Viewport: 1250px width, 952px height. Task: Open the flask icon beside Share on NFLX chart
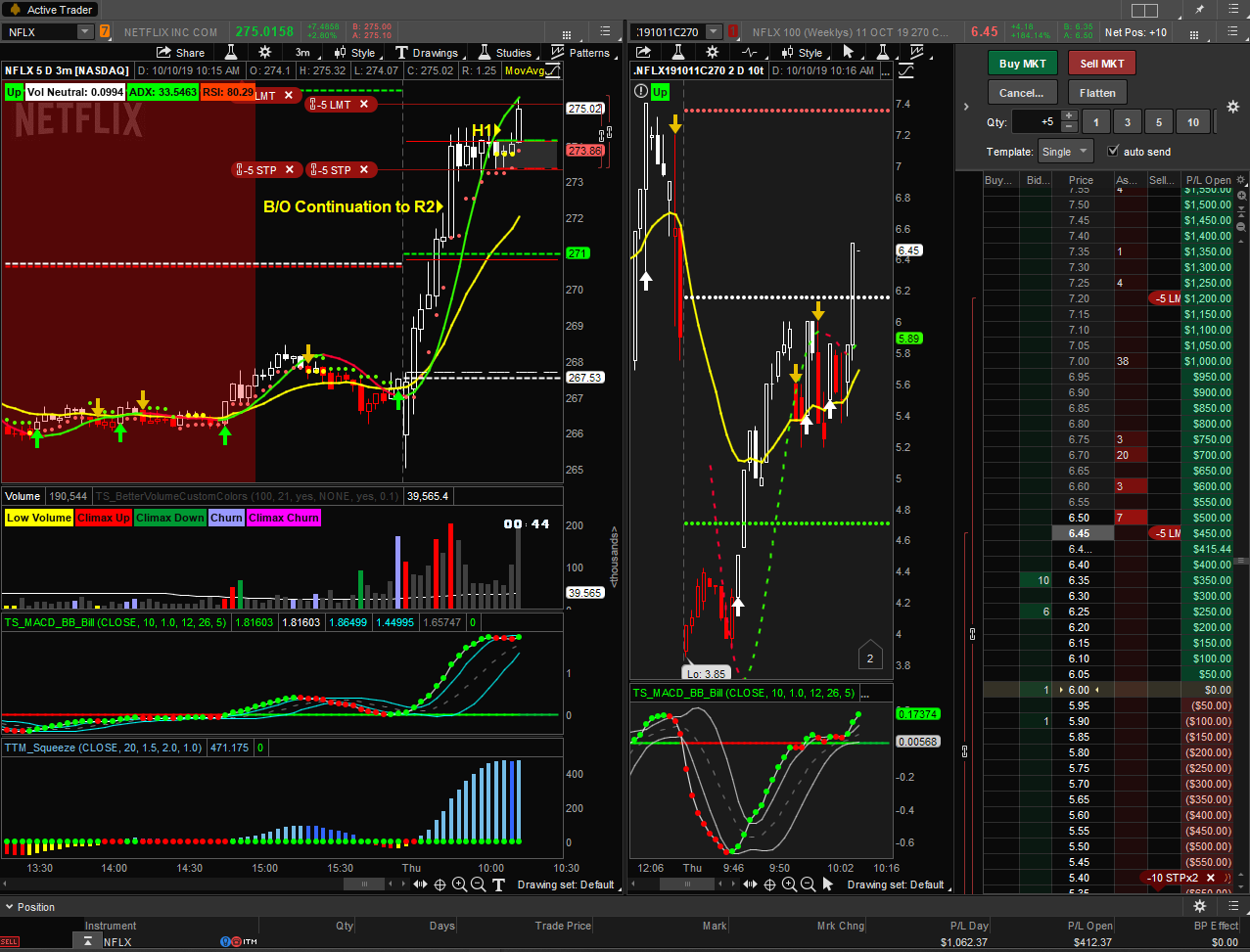pos(233,53)
